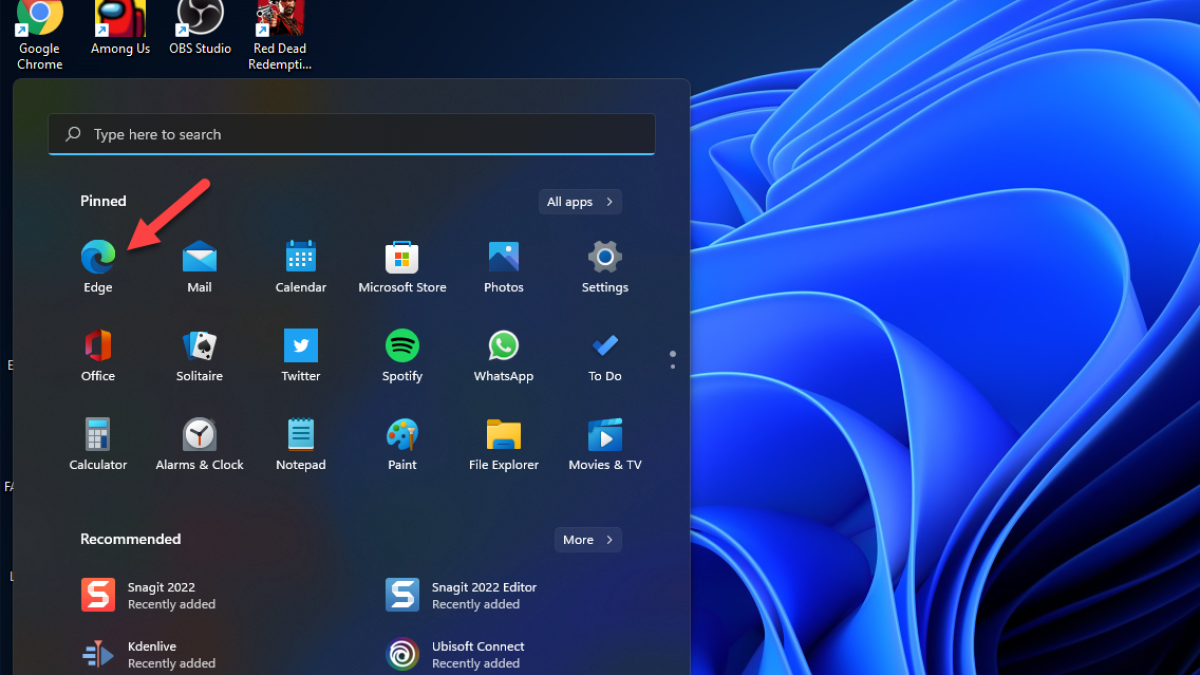This screenshot has height=675, width=1200.
Task: Open Edge from pinned apps
Action: [x=98, y=266]
